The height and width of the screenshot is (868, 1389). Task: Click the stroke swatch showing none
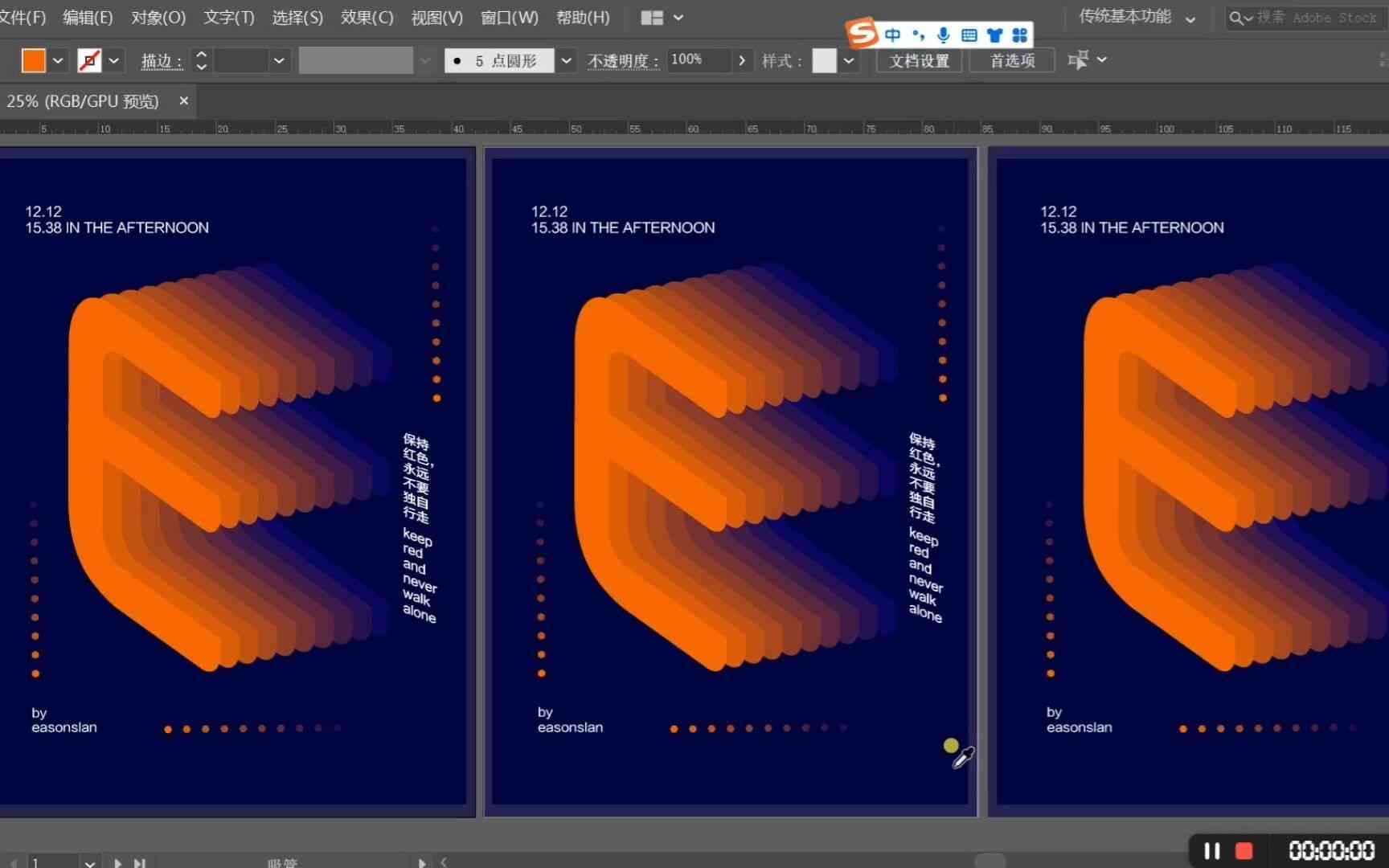pyautogui.click(x=89, y=60)
